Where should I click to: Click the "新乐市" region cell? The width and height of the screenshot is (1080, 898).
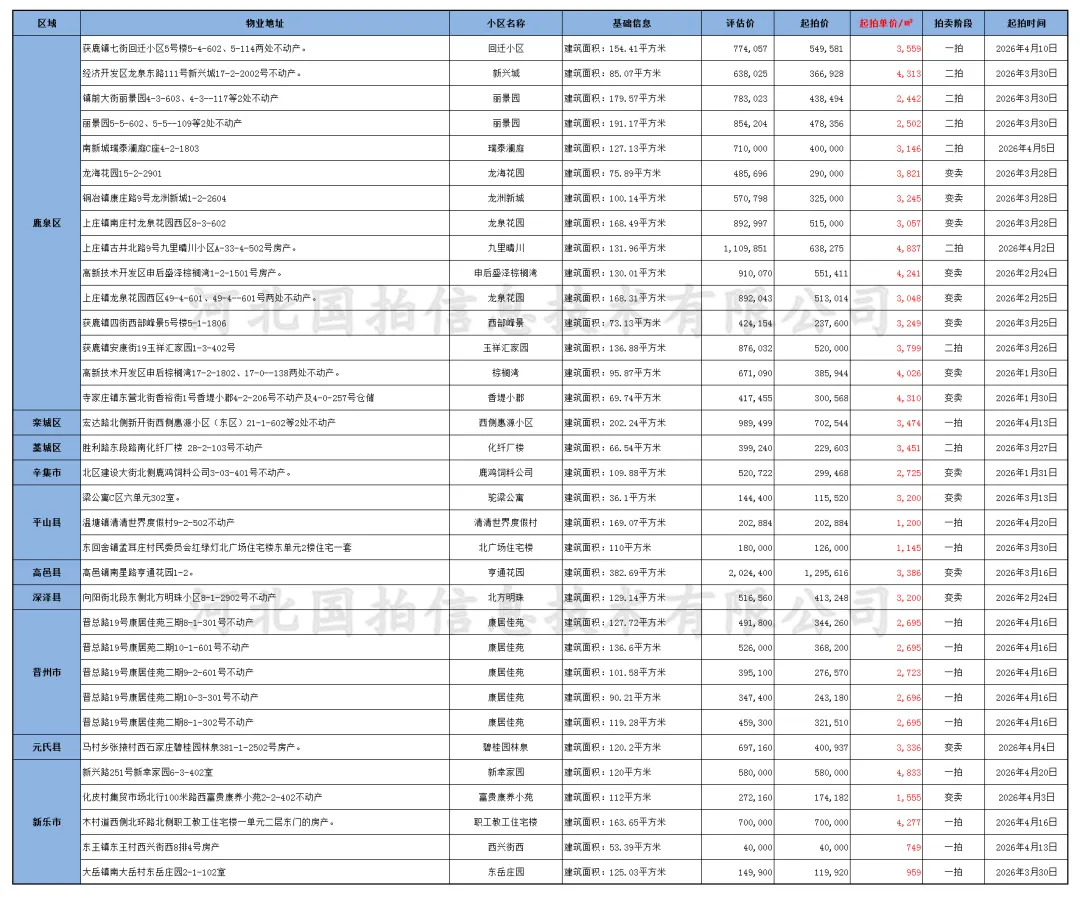click(47, 822)
